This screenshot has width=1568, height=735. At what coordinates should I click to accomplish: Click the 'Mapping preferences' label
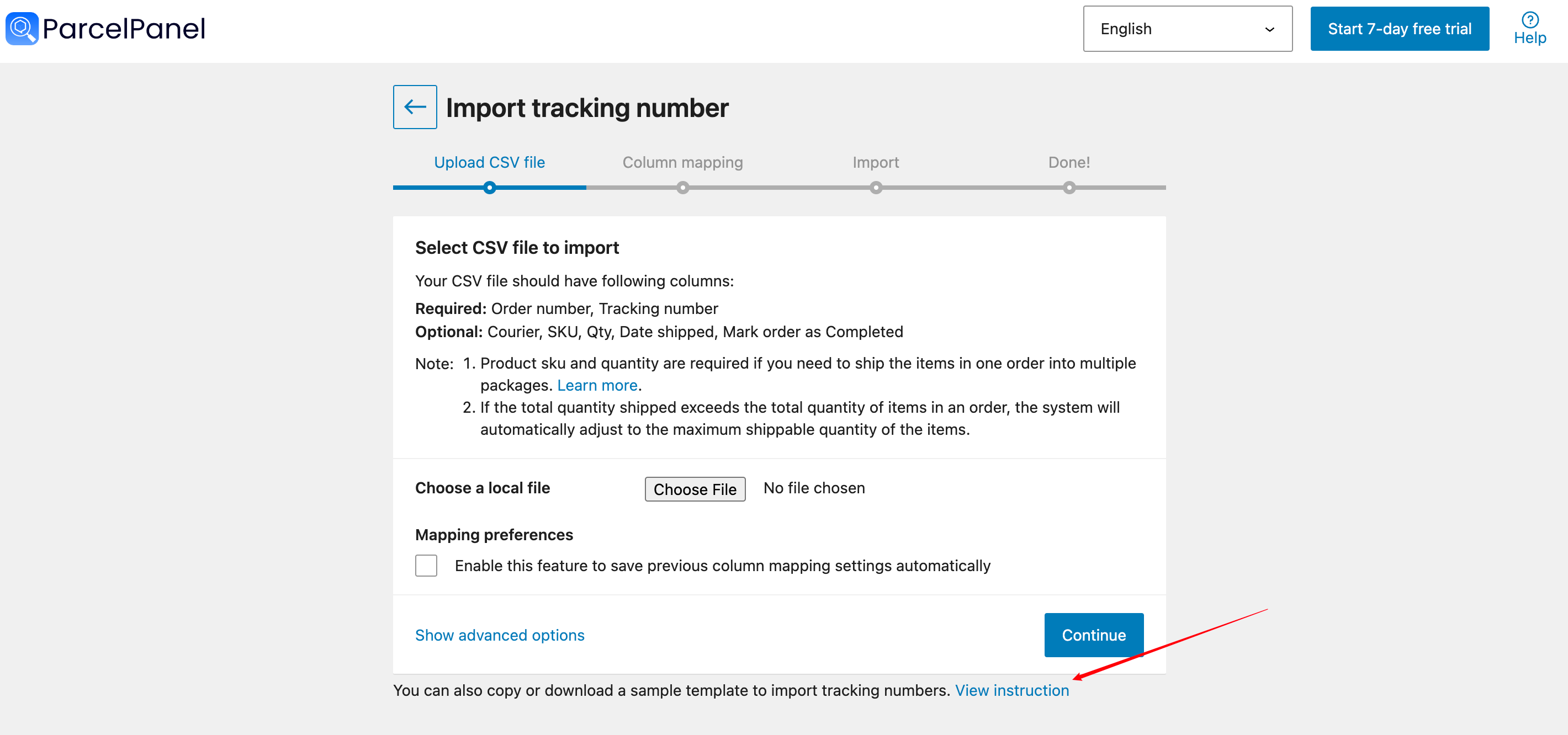tap(494, 534)
